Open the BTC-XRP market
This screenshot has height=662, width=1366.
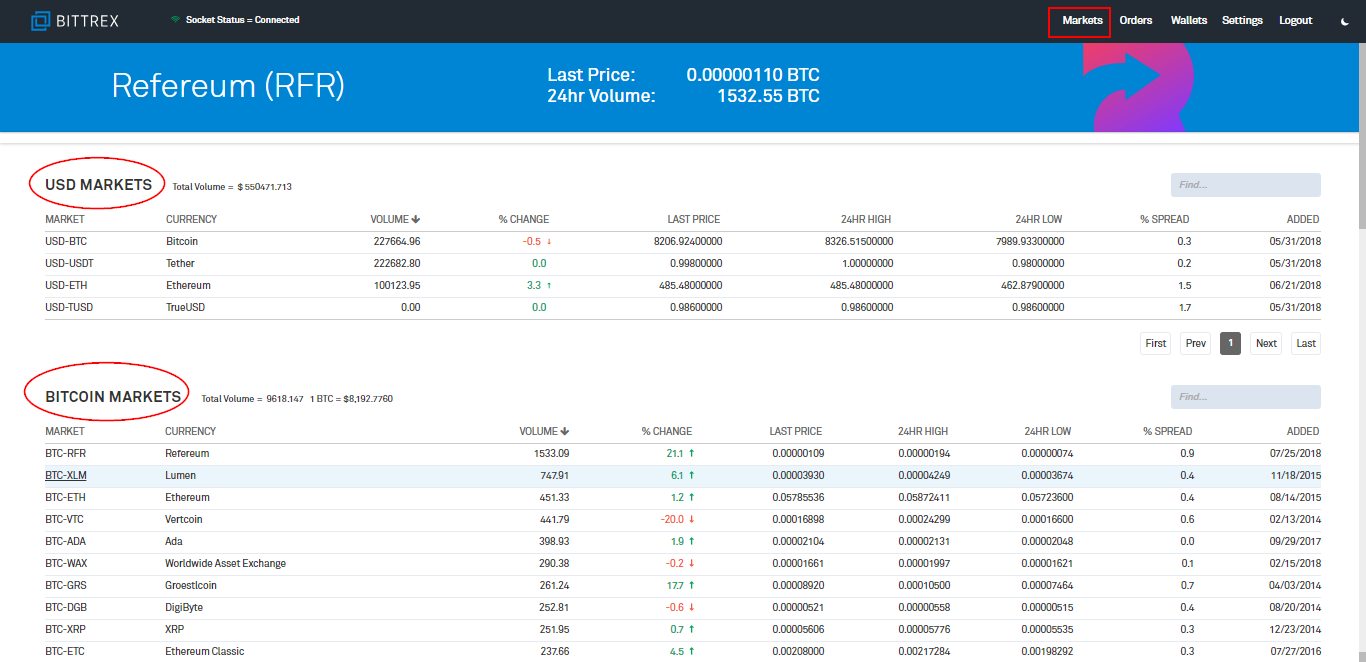point(65,629)
